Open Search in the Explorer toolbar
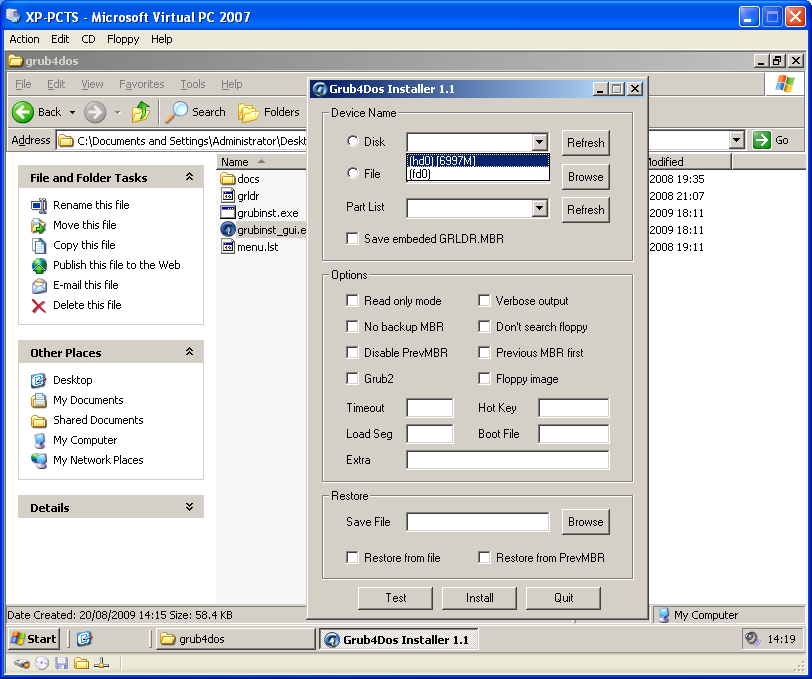Screen dimensions: 812x679 196,112
